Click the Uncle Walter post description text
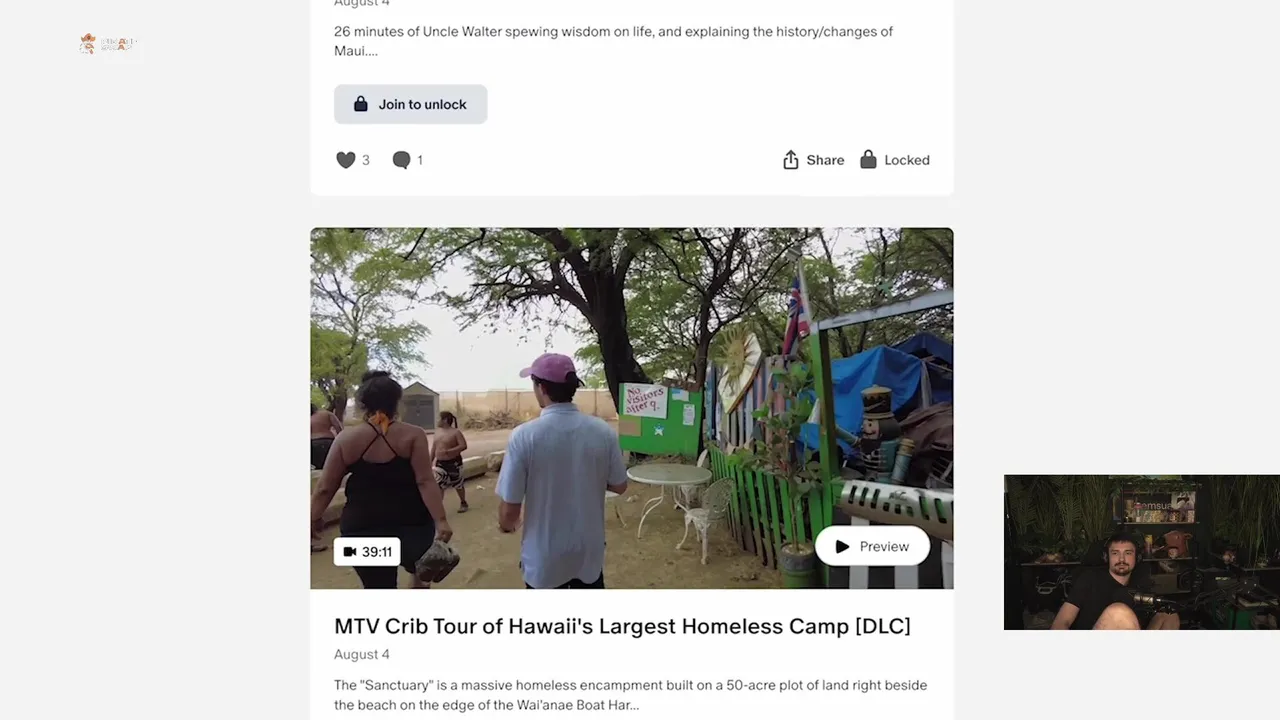 coord(613,41)
